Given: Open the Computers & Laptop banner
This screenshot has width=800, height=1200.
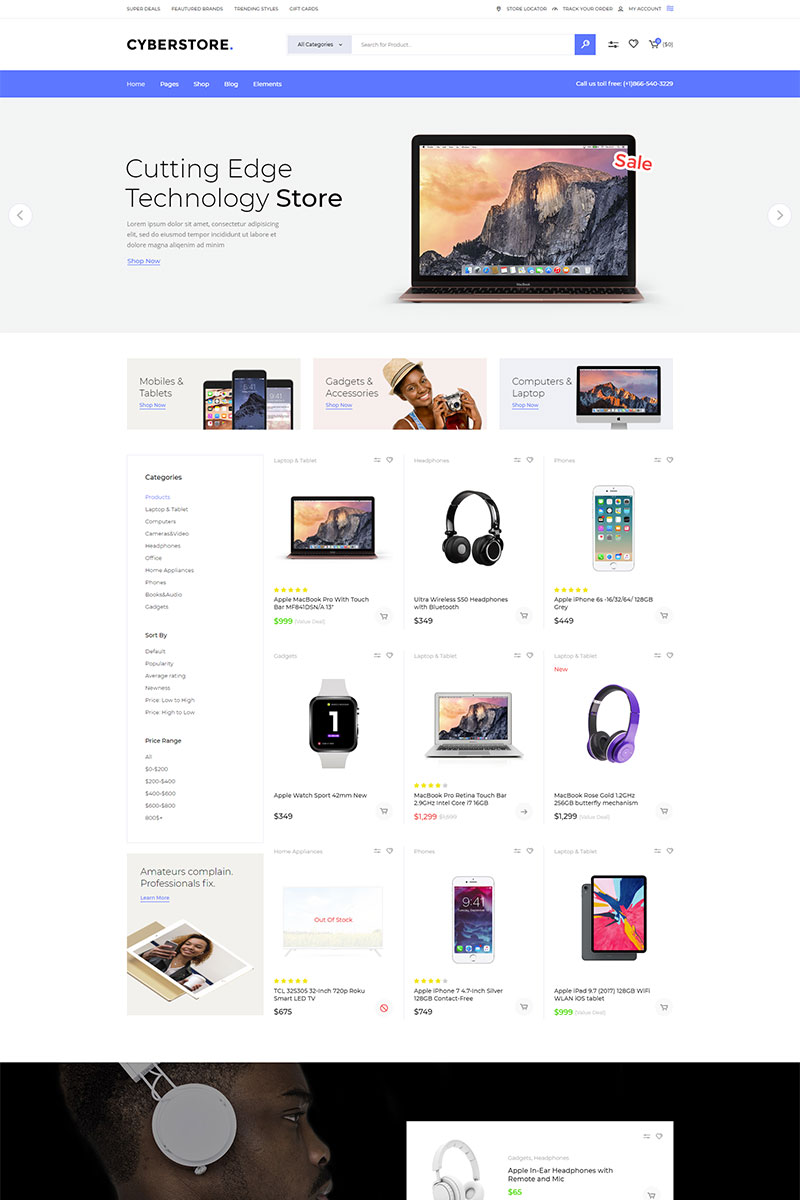Looking at the screenshot, I should point(586,394).
